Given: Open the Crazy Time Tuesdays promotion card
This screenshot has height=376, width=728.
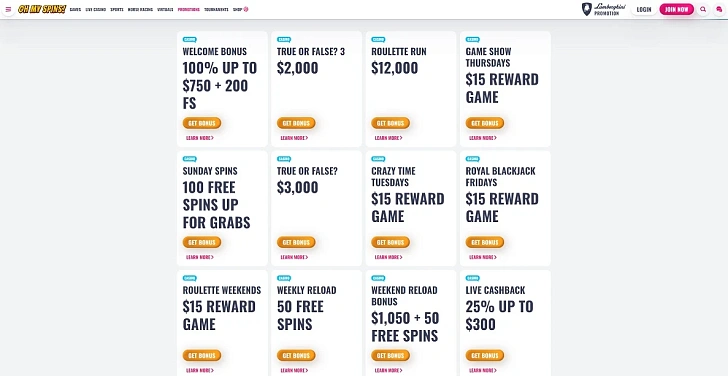Looking at the screenshot, I should (411, 208).
